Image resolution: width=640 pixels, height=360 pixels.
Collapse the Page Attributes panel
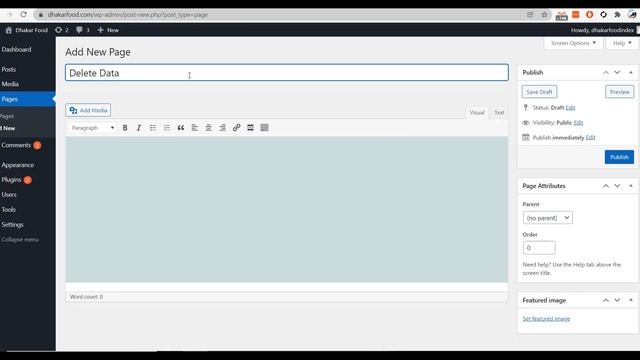(x=631, y=186)
